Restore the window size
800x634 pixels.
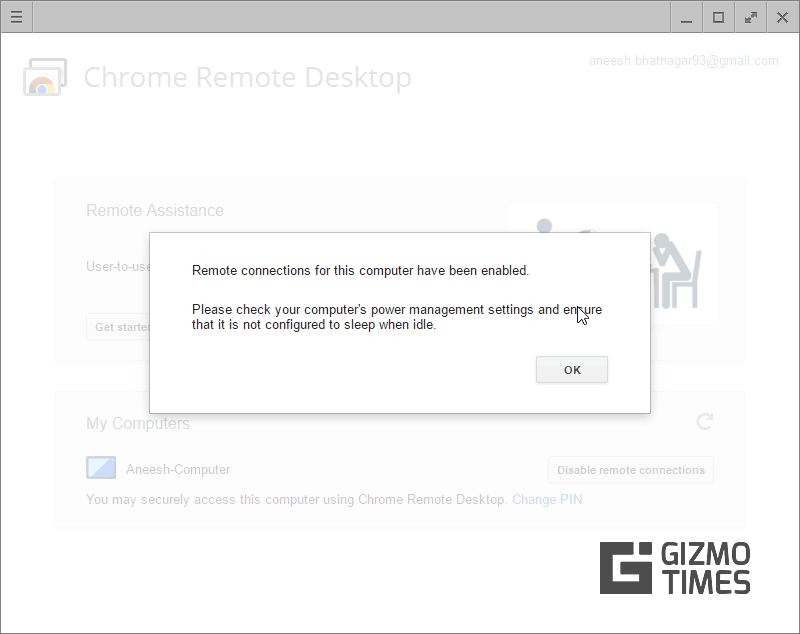[717, 17]
